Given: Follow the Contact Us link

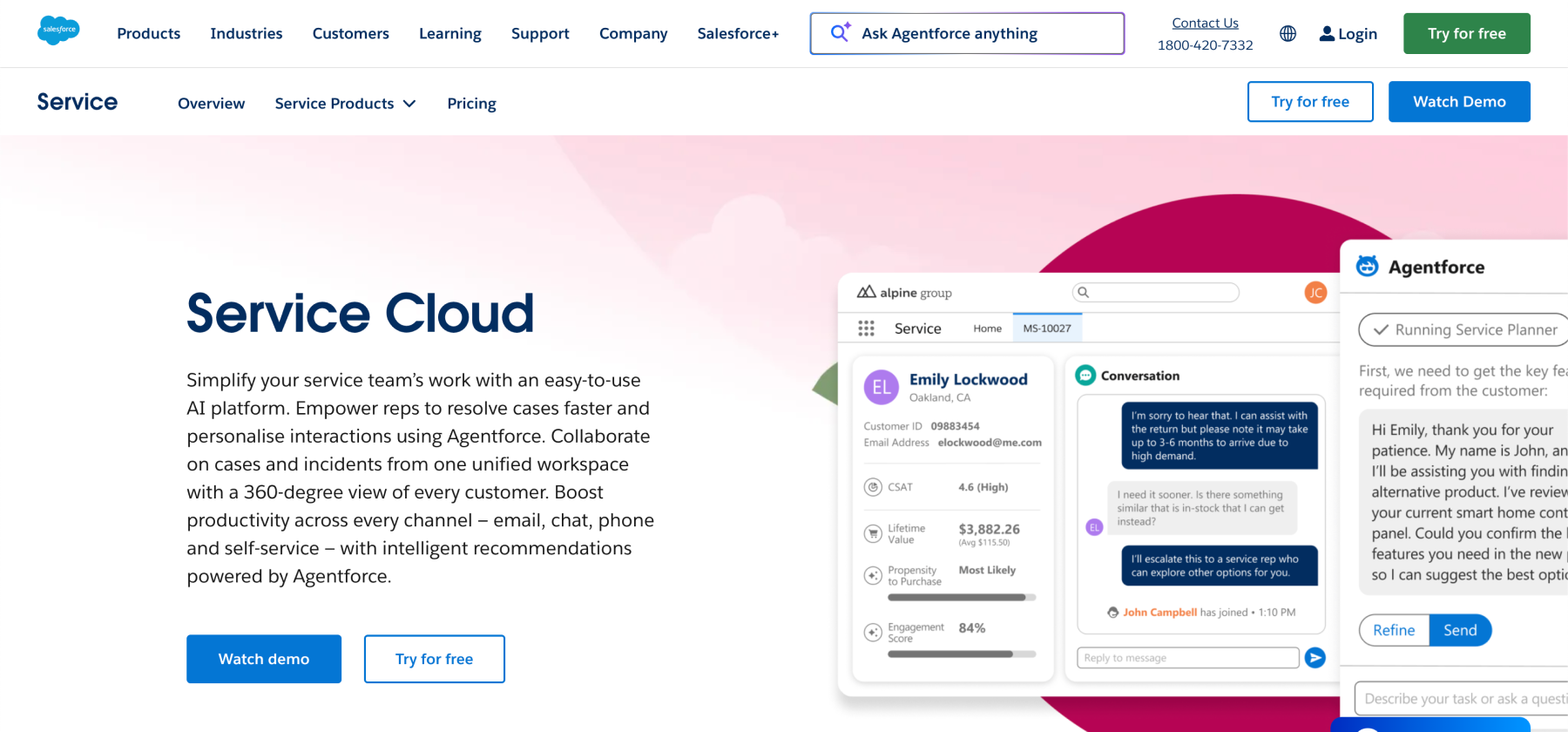Looking at the screenshot, I should point(1205,23).
